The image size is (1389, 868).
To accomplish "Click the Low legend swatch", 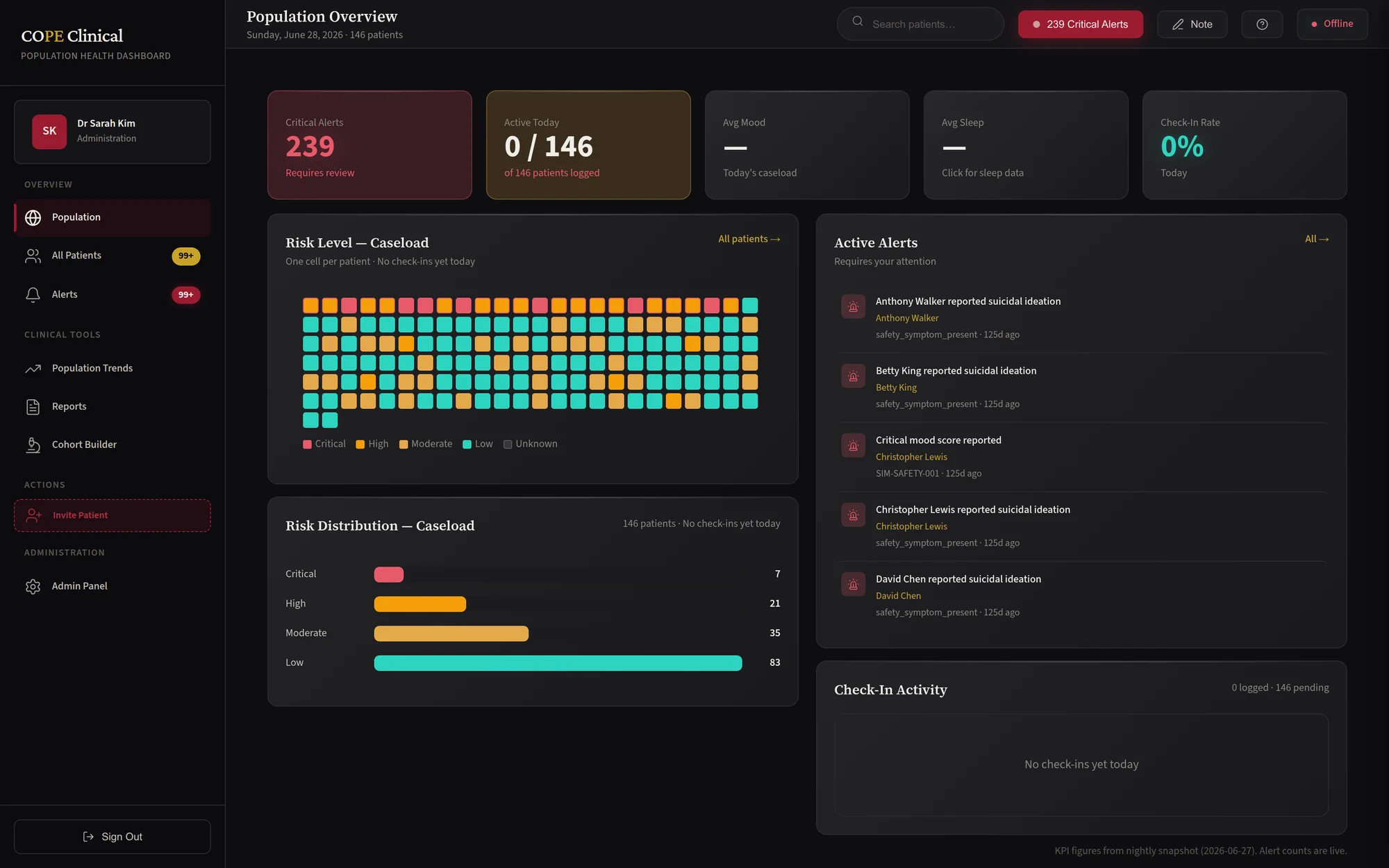I will (467, 444).
